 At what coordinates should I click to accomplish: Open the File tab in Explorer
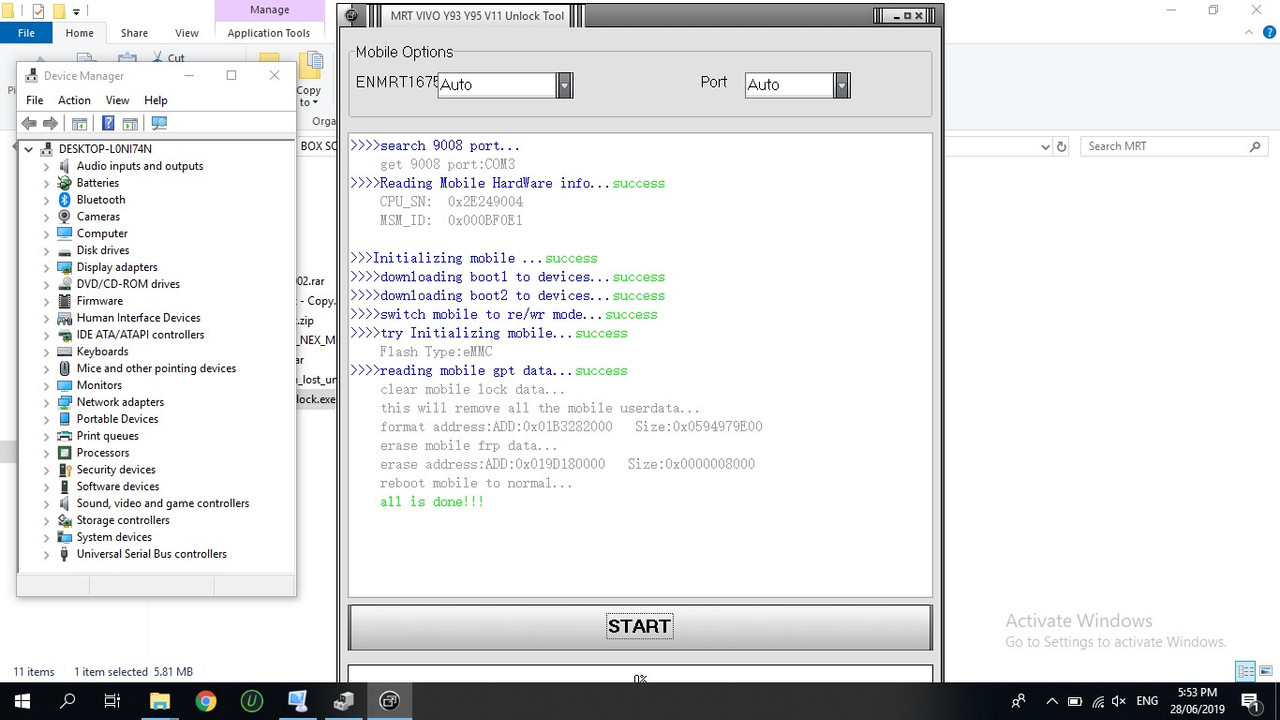coord(26,33)
